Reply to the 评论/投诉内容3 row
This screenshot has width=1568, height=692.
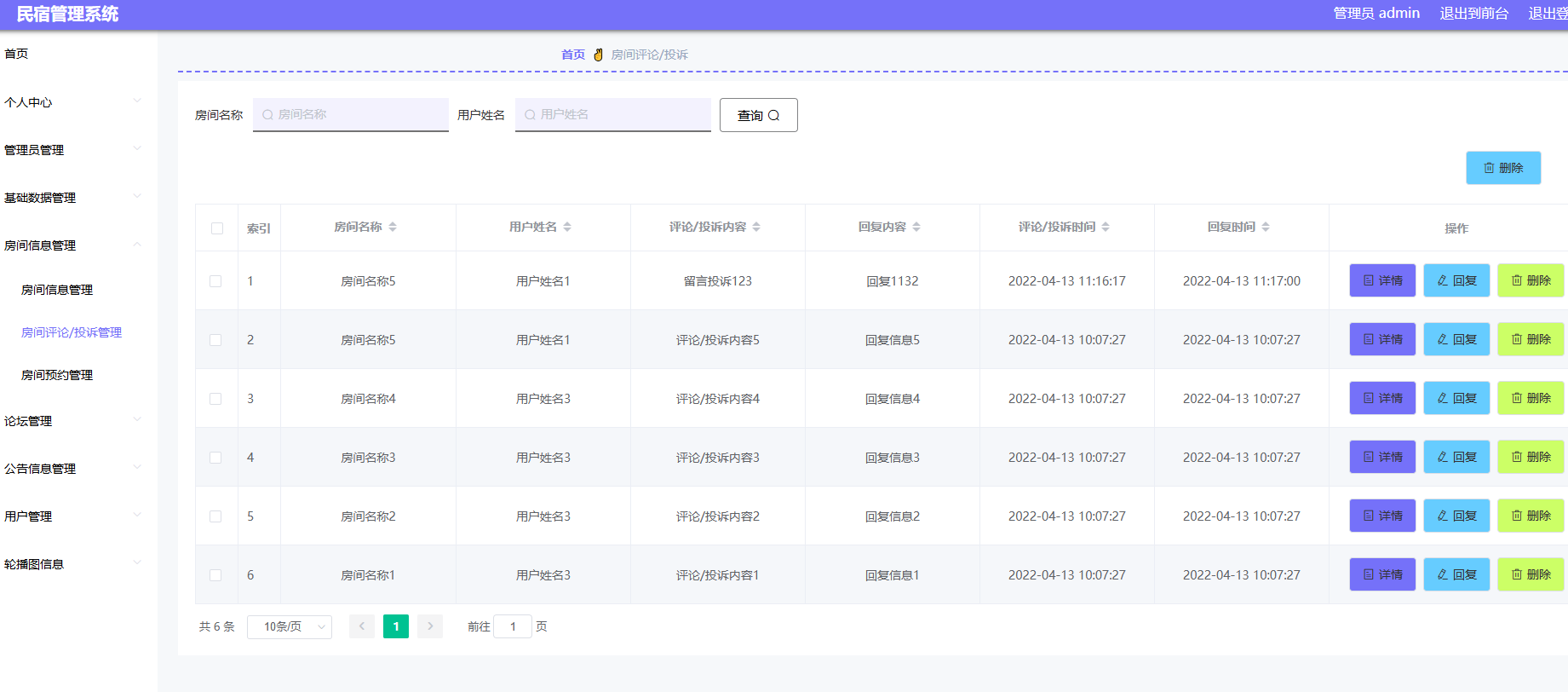(x=1456, y=457)
